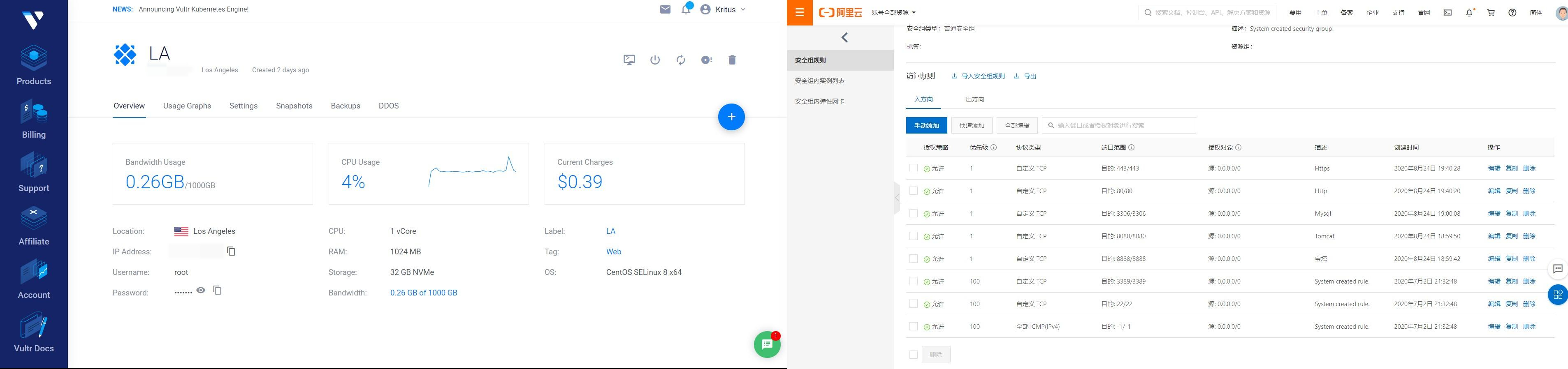Reinstall the LA server disc icon
The width and height of the screenshot is (1568, 369).
tap(706, 60)
